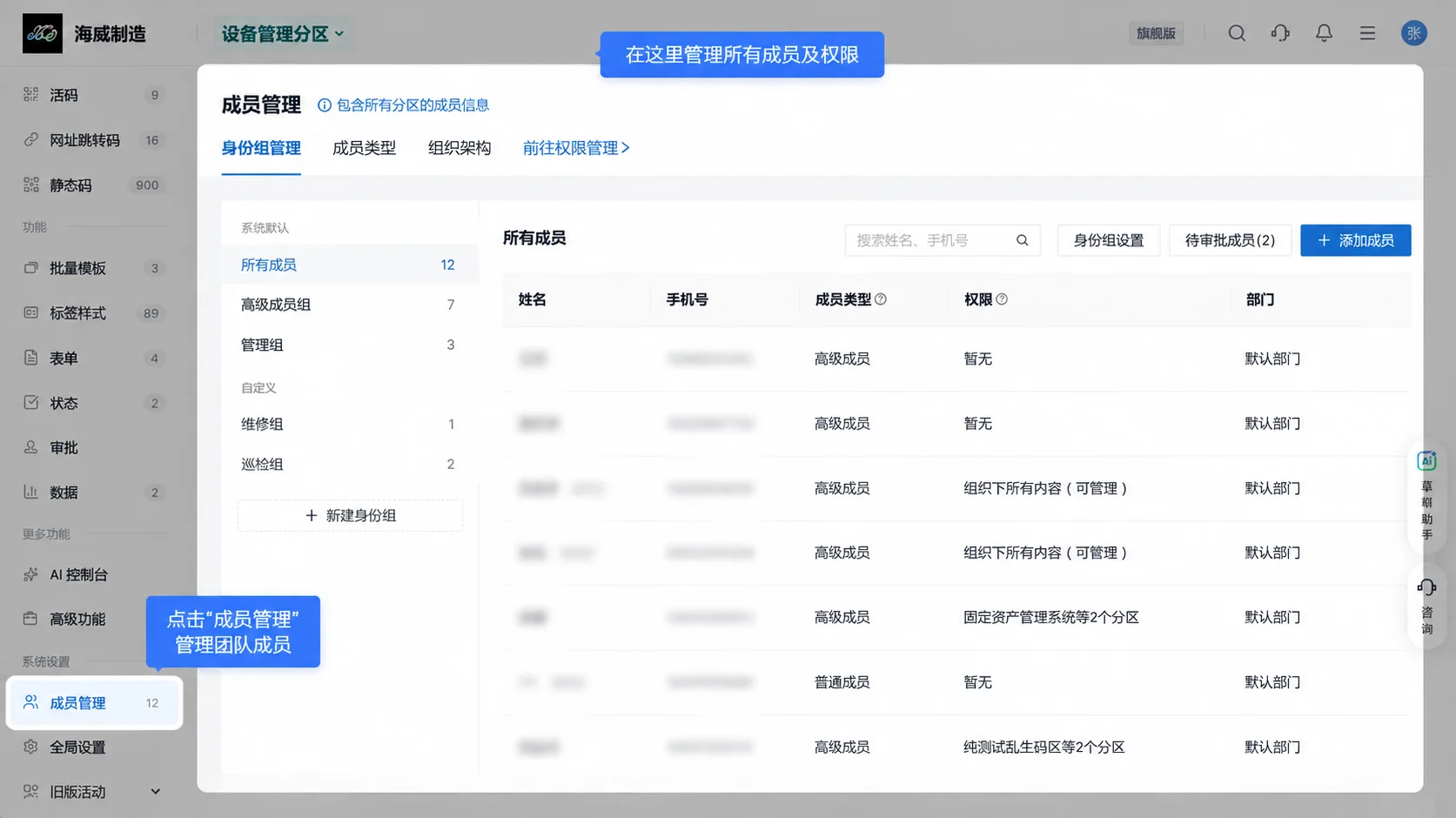Image resolution: width=1456 pixels, height=818 pixels.
Task: Click the user avatar 张
Action: click(1414, 33)
